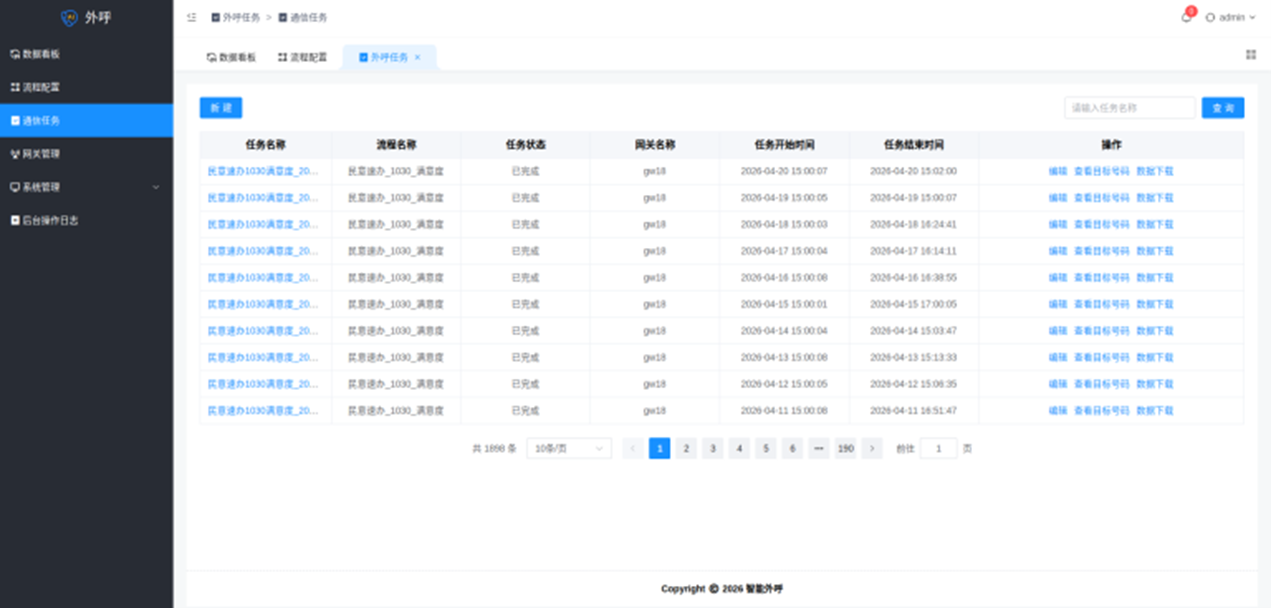Click the 外呼任务 breadcrumb

pyautogui.click(x=235, y=17)
